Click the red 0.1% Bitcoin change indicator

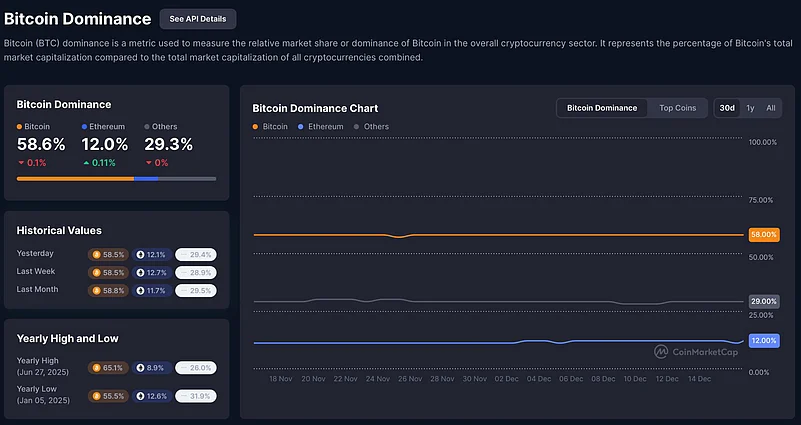32,163
